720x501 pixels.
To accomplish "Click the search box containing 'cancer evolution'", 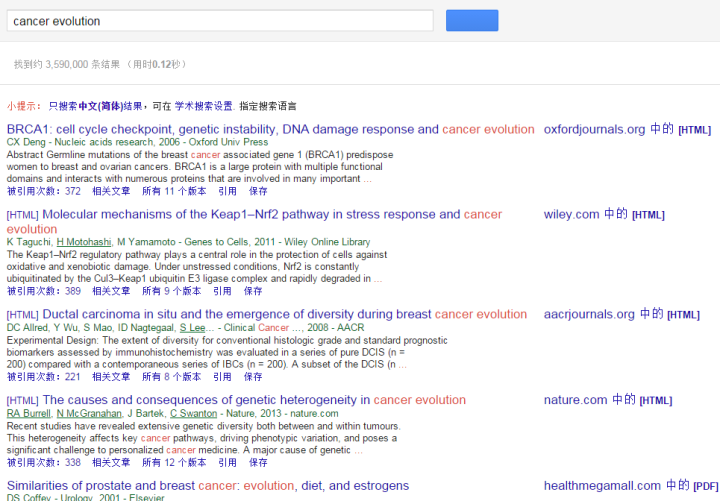I will pos(220,21).
